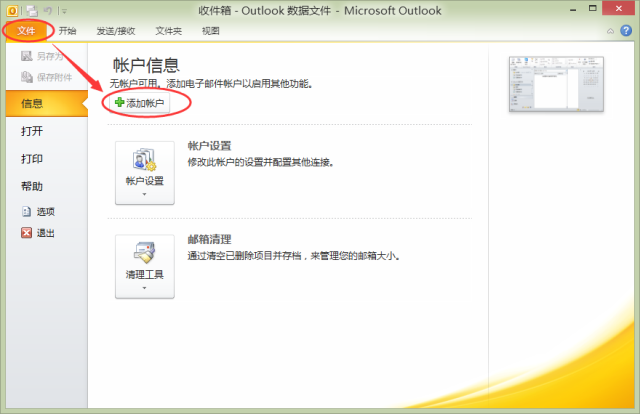Close the Outlook window
Image resolution: width=640 pixels, height=414 pixels.
[x=618, y=9]
